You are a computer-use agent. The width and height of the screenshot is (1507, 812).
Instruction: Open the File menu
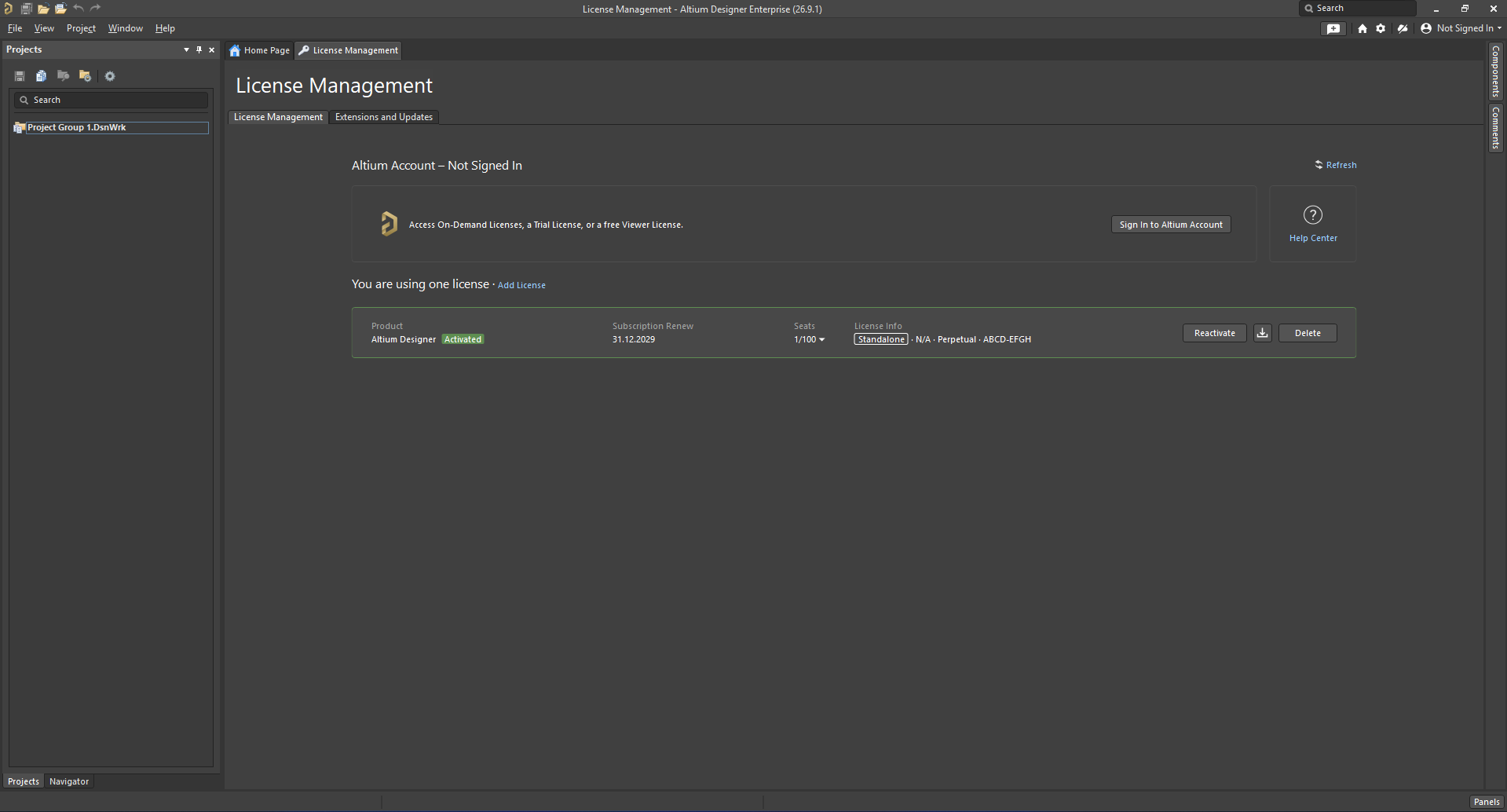(15, 28)
